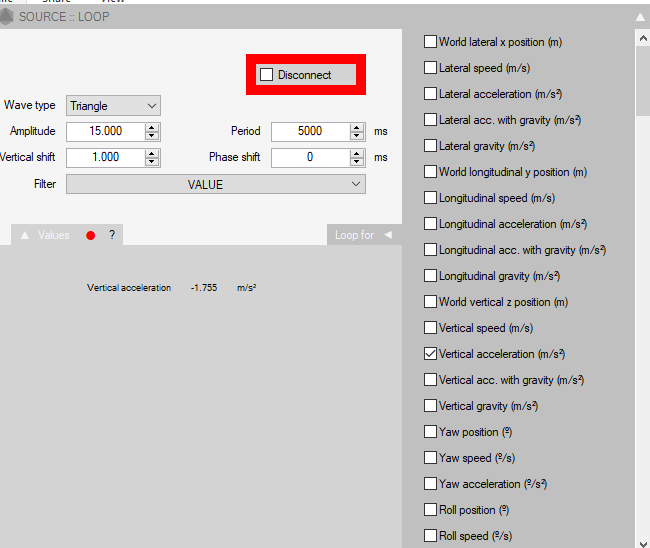
Task: Open the Filter VALUE dropdown
Action: (x=216, y=184)
